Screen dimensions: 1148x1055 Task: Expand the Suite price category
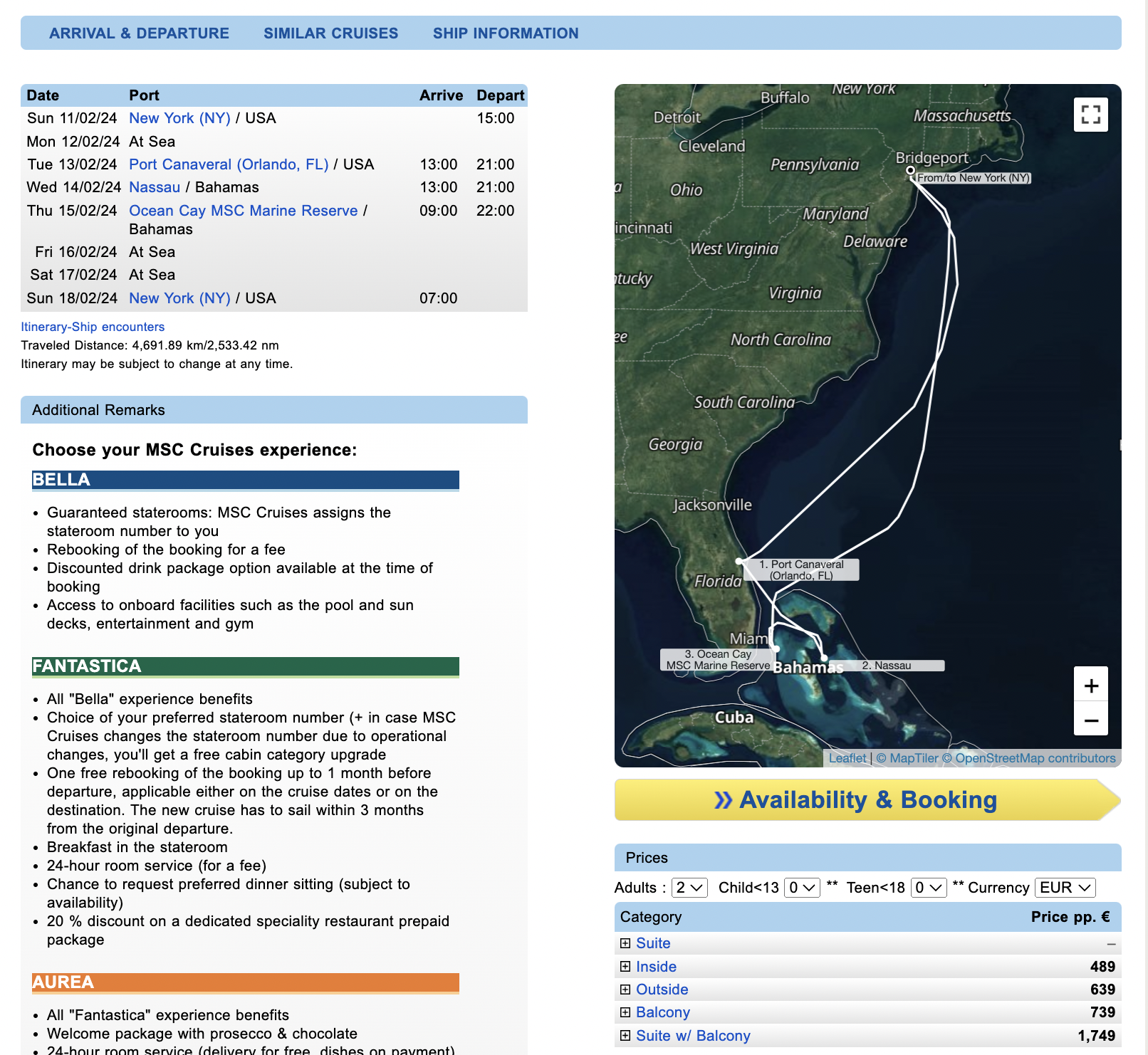[x=625, y=943]
